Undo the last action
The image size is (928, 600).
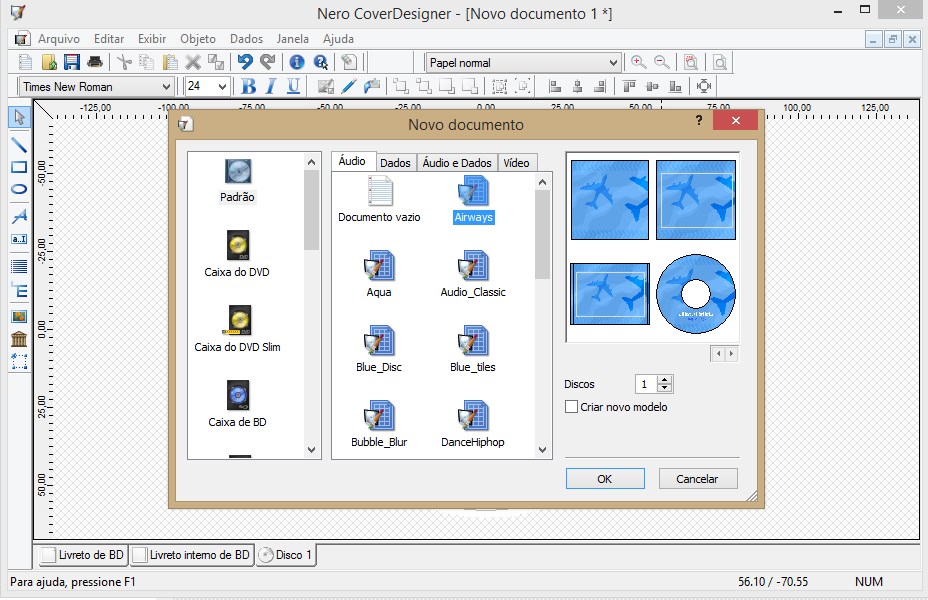[244, 62]
